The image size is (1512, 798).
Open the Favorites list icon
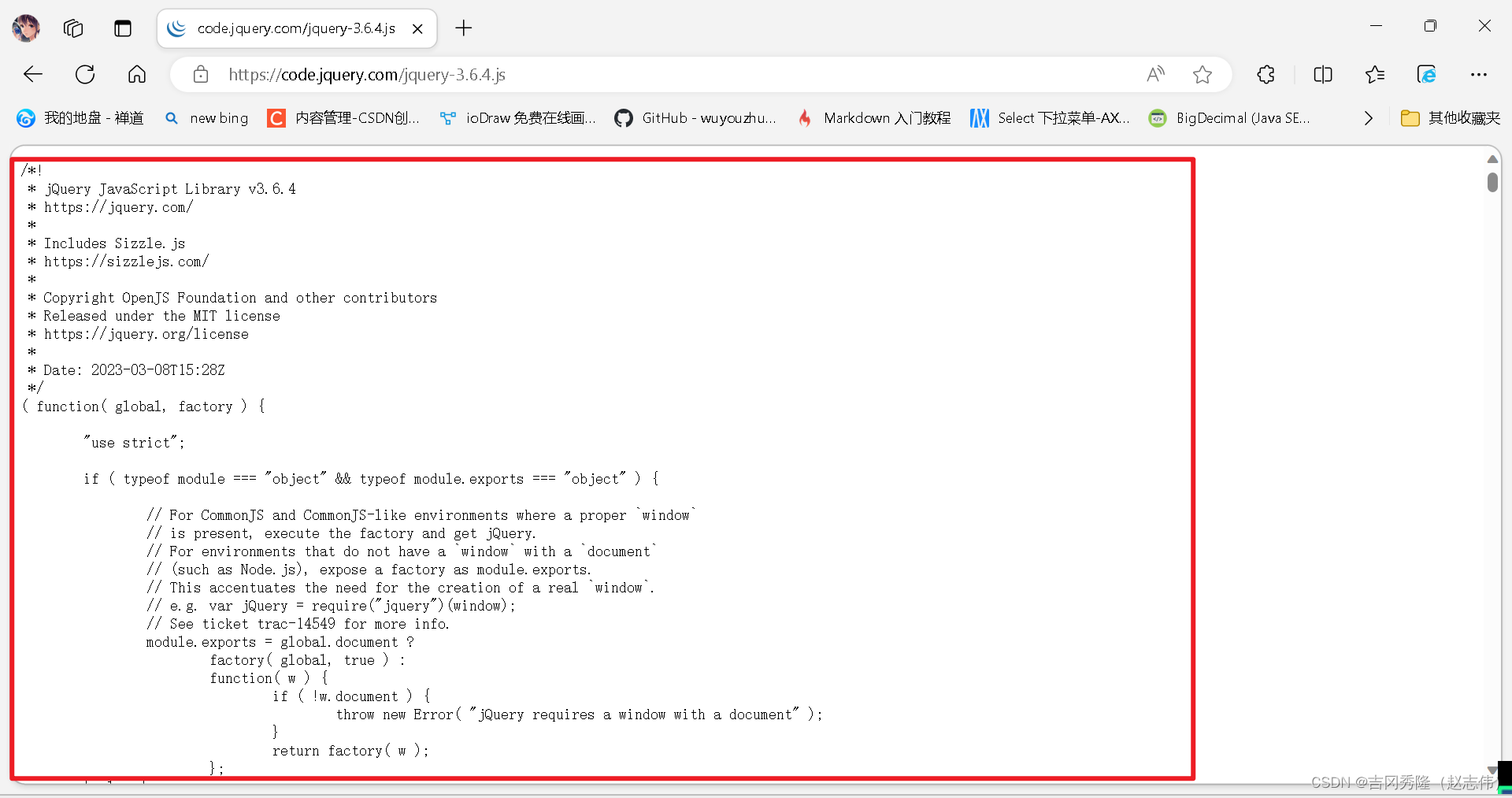tap(1375, 74)
